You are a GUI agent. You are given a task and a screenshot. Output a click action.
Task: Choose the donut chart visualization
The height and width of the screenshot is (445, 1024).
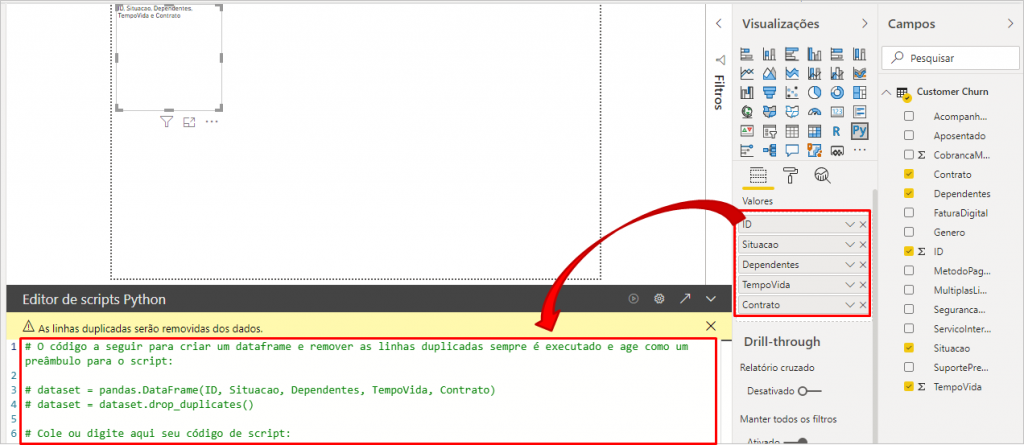pyautogui.click(x=836, y=93)
